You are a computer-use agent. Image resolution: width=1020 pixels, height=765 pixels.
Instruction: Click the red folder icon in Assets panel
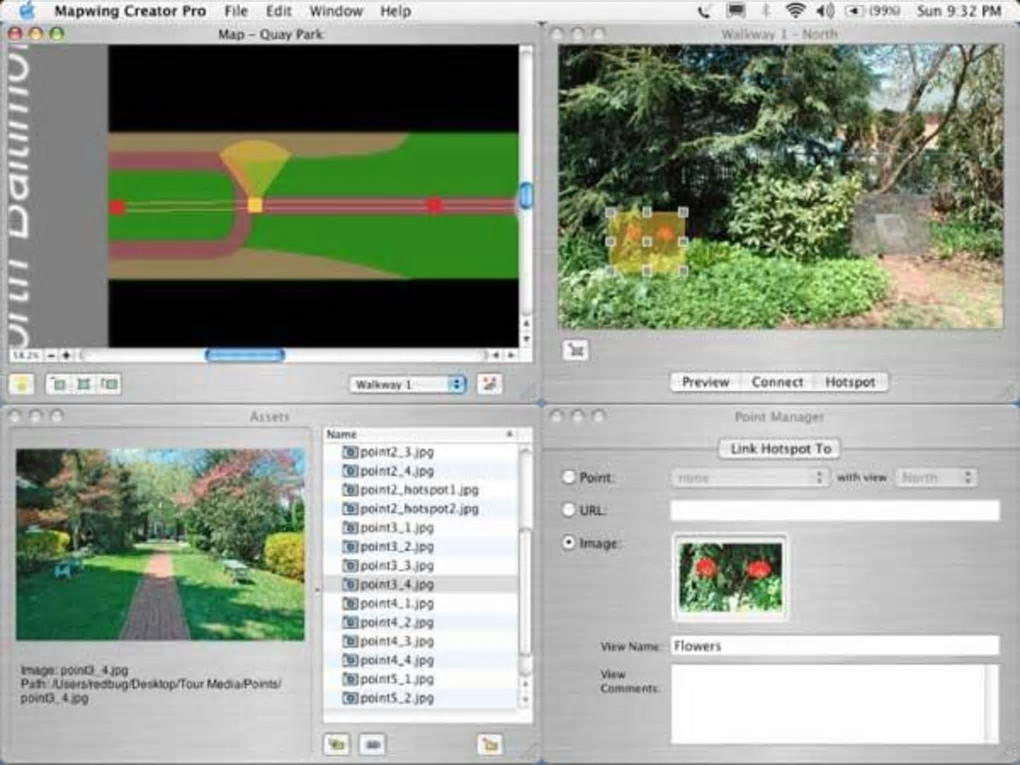pyautogui.click(x=489, y=744)
